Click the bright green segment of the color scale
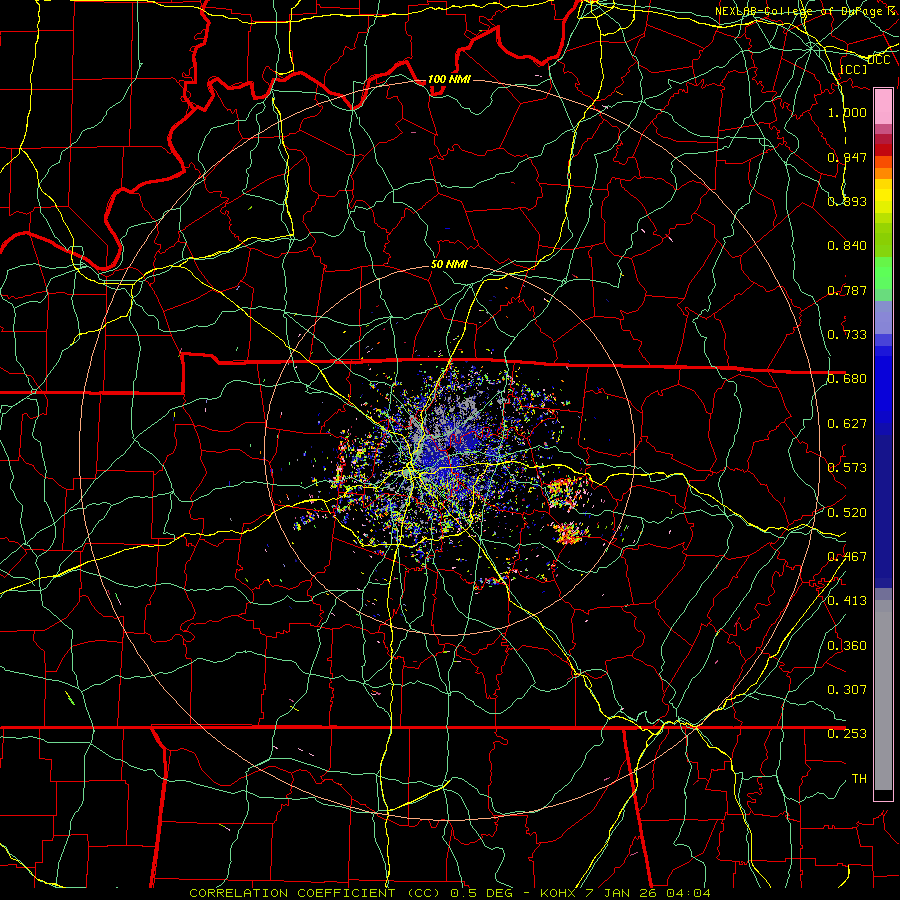 (x=883, y=273)
